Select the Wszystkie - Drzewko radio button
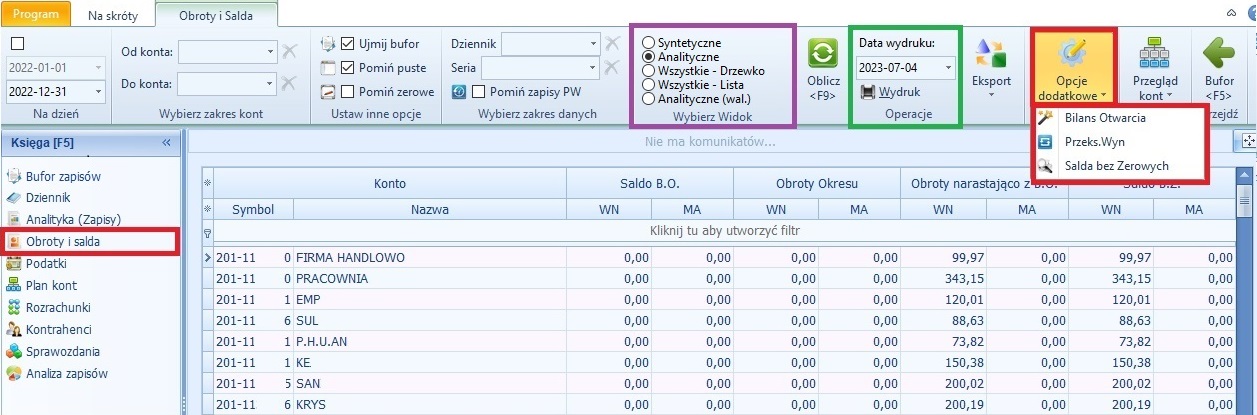Image resolution: width=1257 pixels, height=415 pixels. pyautogui.click(x=650, y=71)
